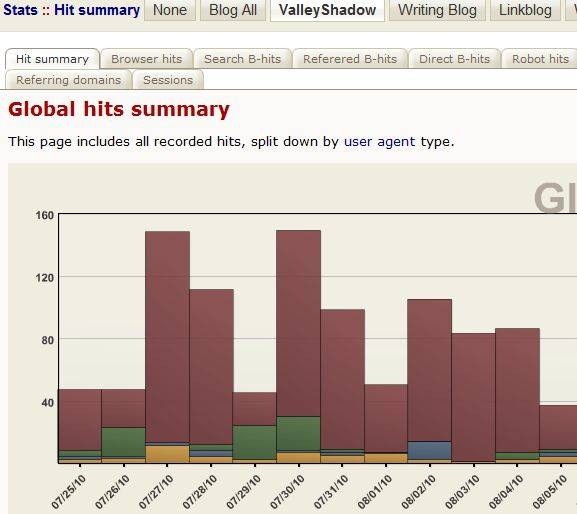Open the Referring domains tab

tap(68, 80)
